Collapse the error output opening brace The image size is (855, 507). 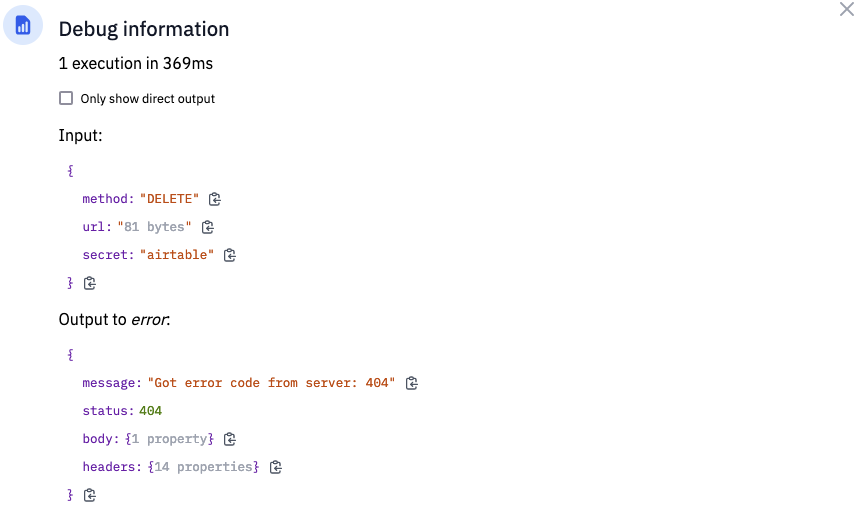pos(70,355)
